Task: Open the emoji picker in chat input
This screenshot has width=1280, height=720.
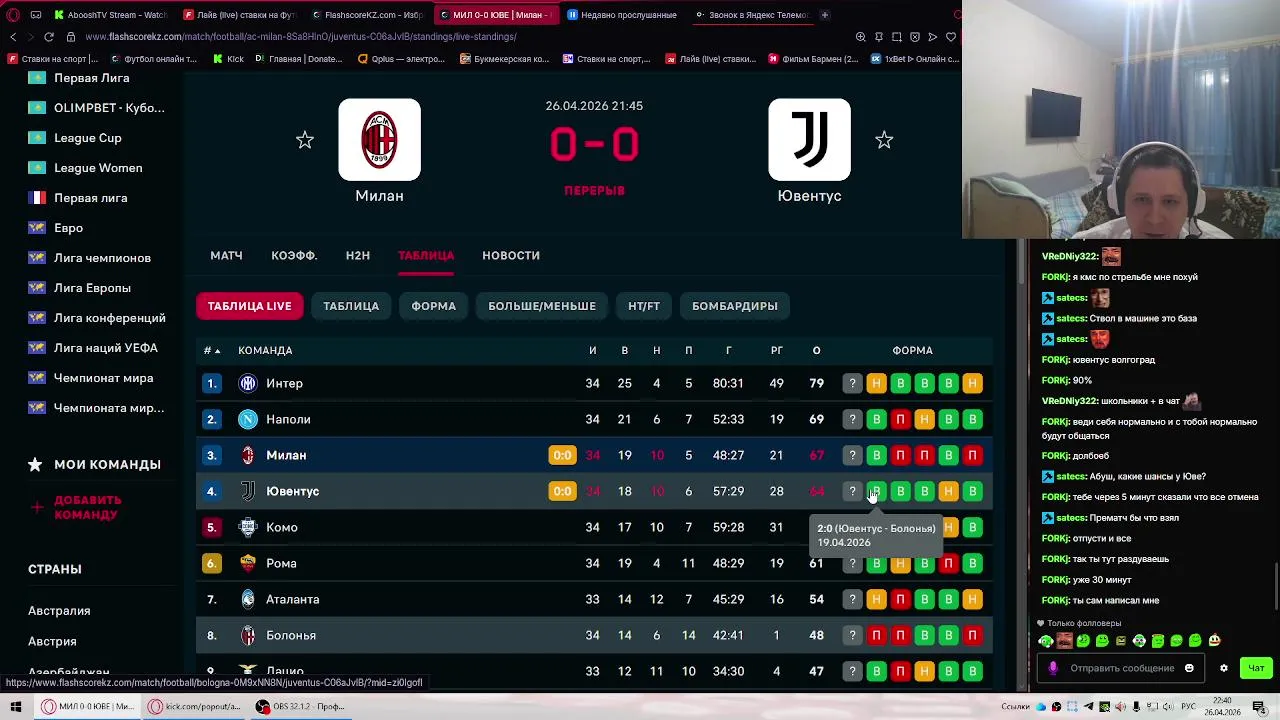Action: pos(1189,668)
